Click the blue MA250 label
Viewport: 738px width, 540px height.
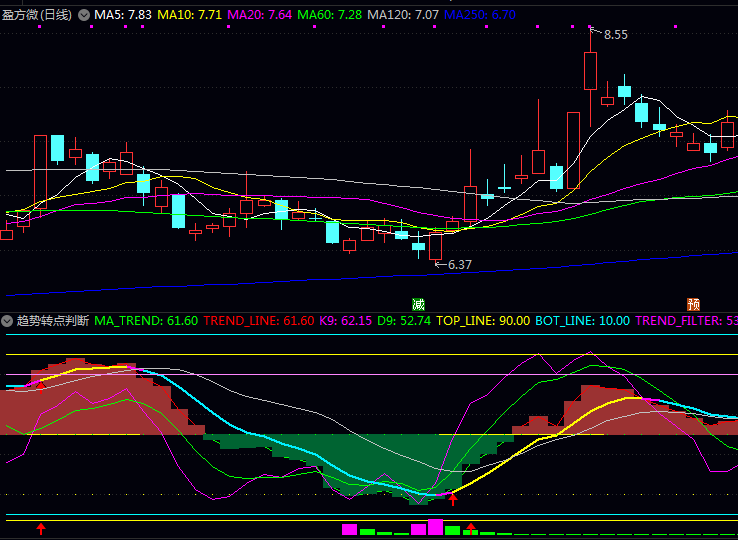(480, 16)
